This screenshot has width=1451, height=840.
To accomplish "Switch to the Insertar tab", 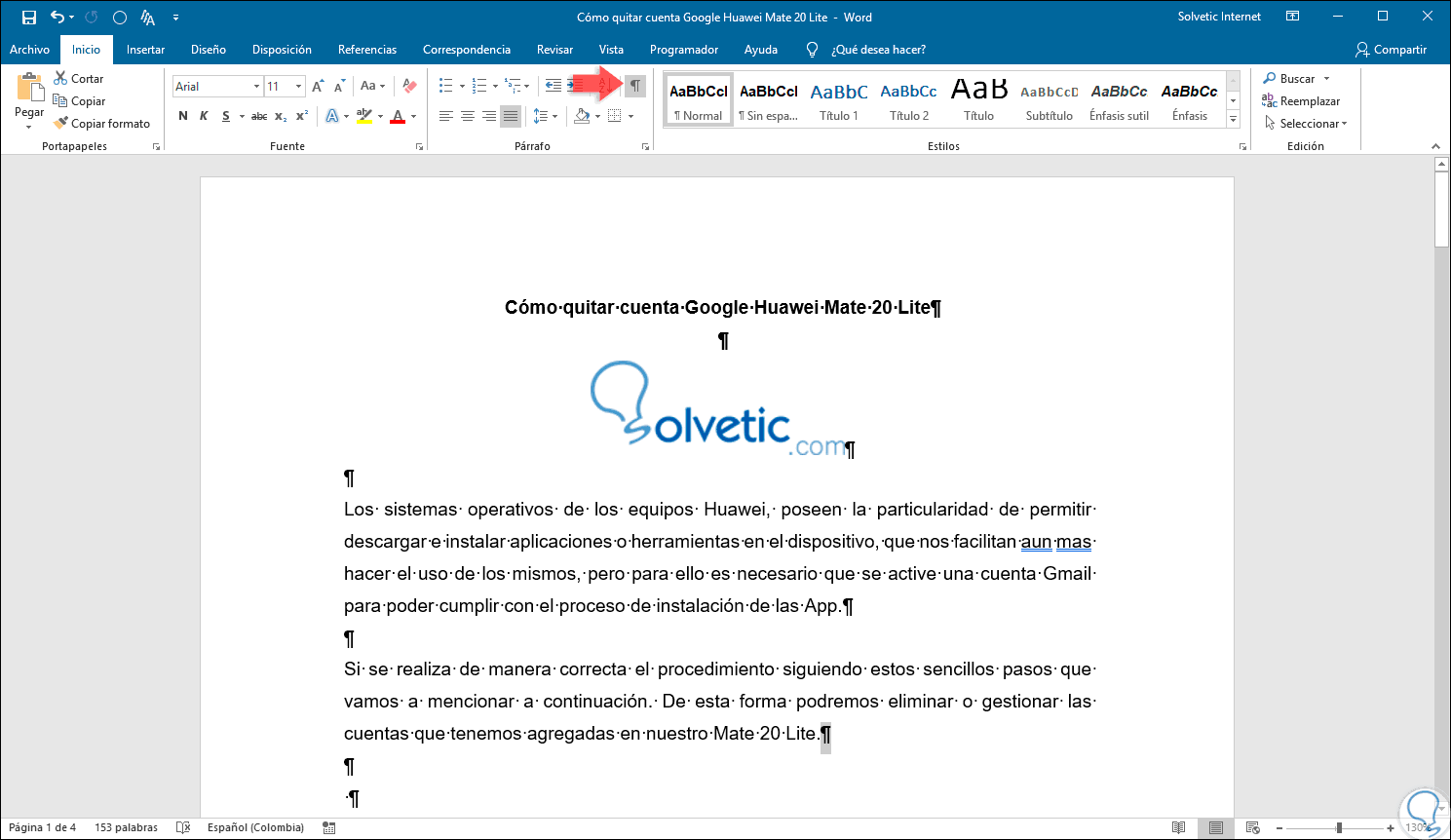I will [x=145, y=50].
